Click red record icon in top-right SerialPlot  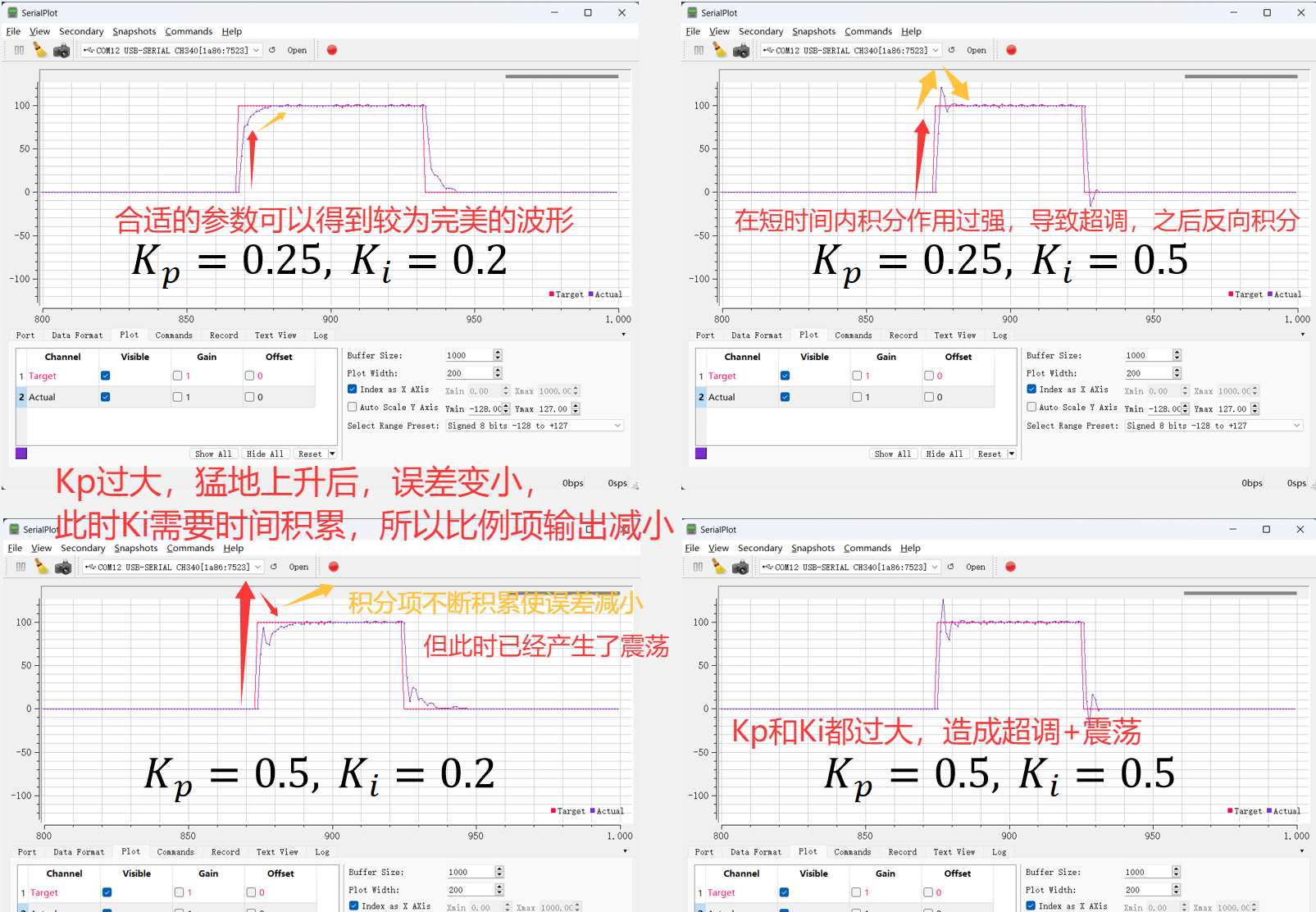click(x=1012, y=50)
